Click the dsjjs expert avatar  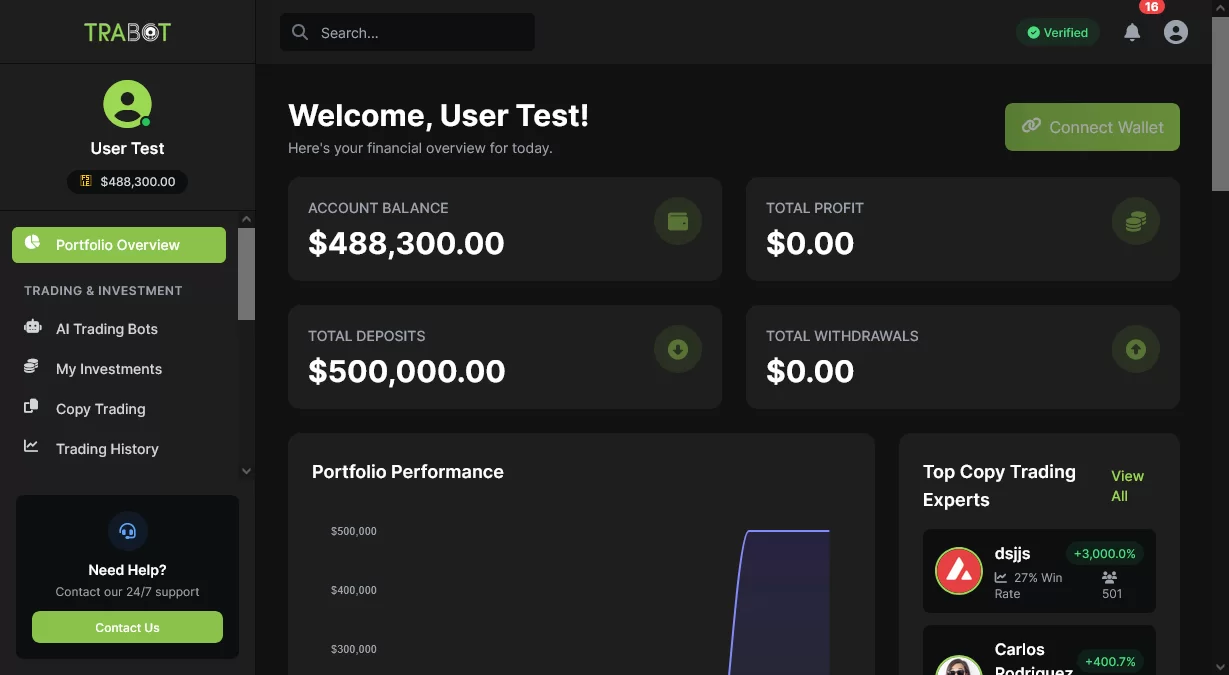pyautogui.click(x=959, y=571)
